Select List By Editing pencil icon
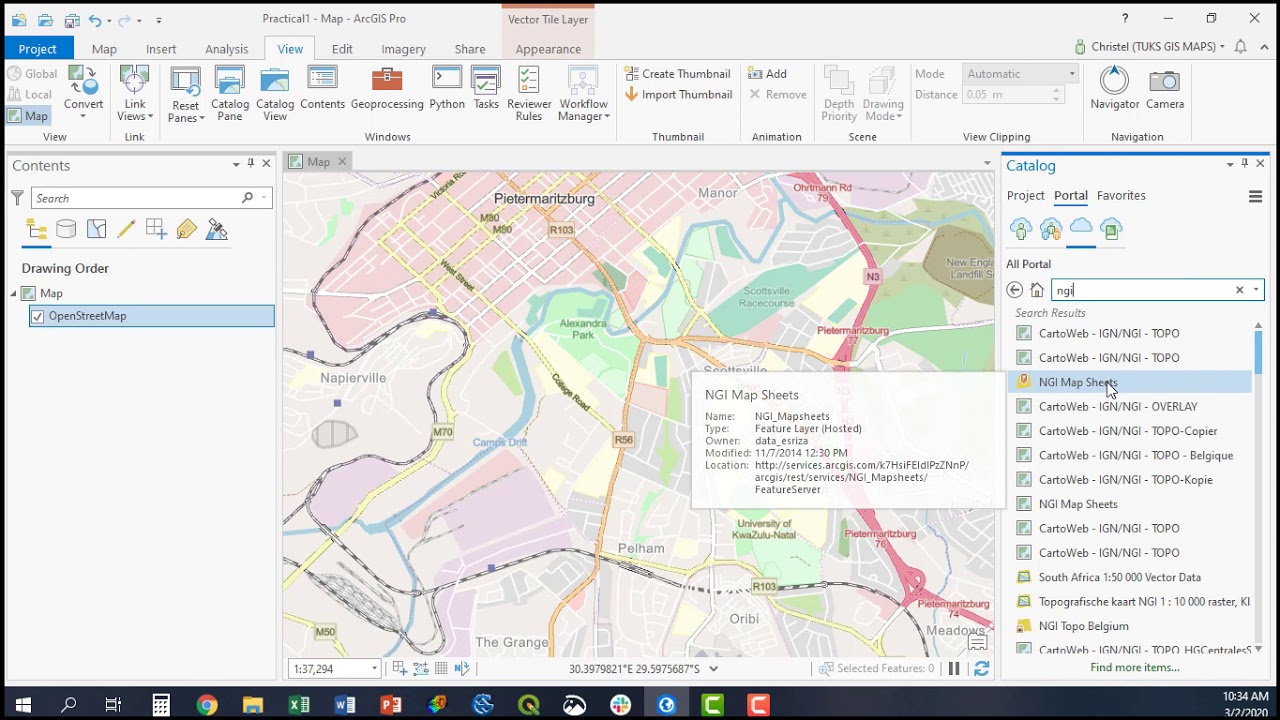Image resolution: width=1280 pixels, height=720 pixels. click(x=126, y=230)
